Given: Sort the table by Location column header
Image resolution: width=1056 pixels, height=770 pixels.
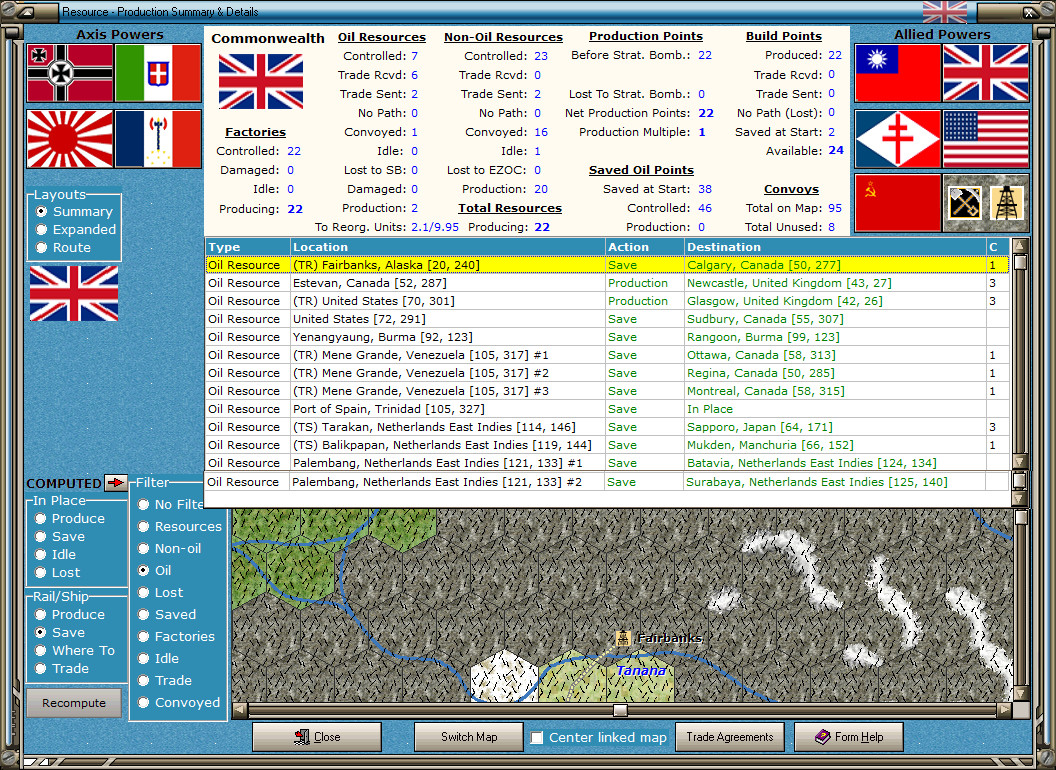Looking at the screenshot, I should click(x=447, y=247).
